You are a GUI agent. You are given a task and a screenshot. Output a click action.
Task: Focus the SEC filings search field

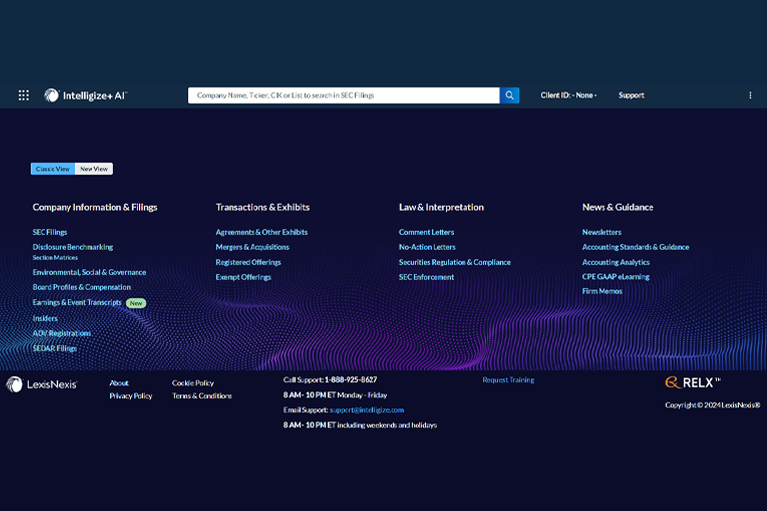343,95
